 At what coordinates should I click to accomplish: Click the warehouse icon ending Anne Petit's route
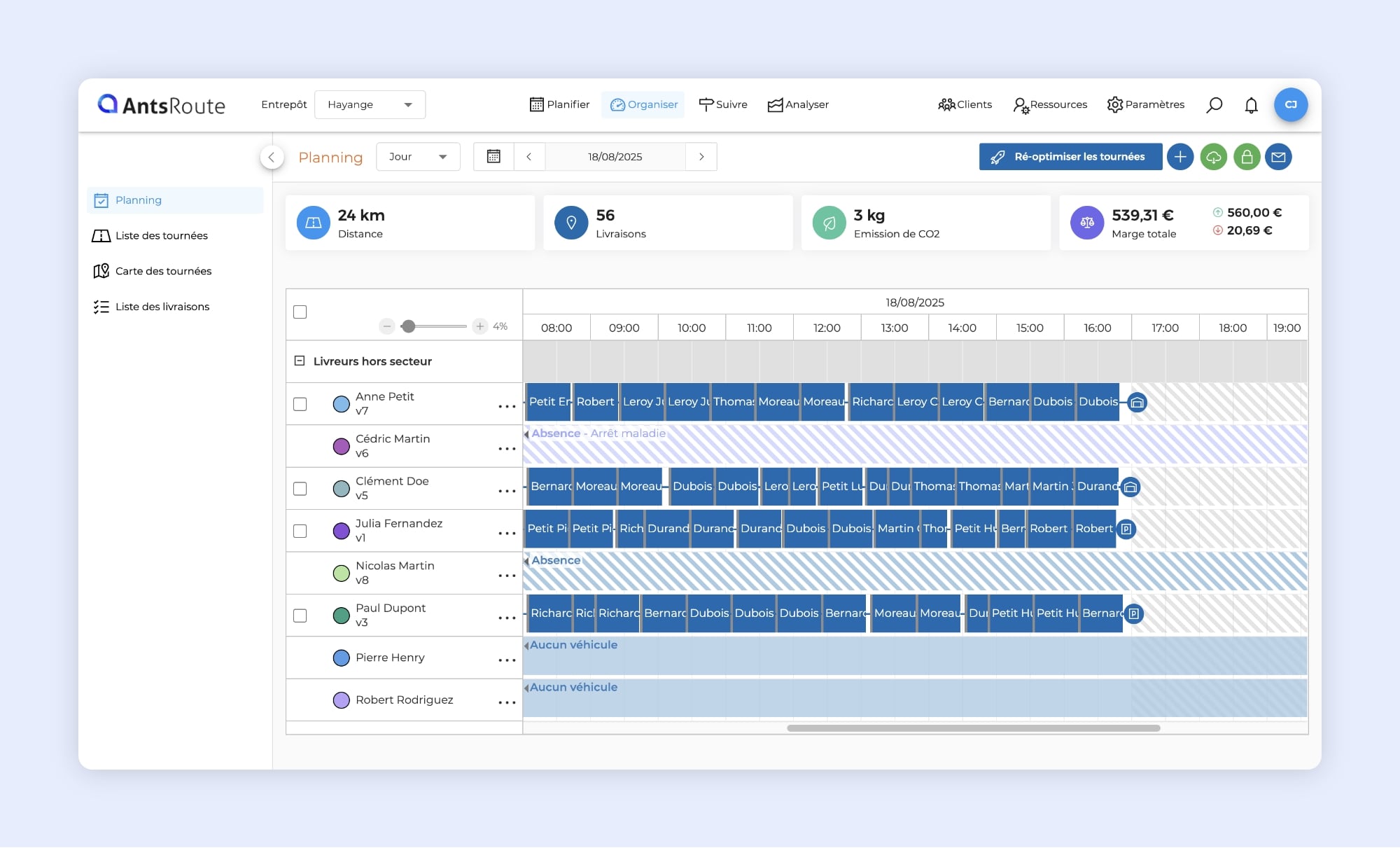(1137, 403)
